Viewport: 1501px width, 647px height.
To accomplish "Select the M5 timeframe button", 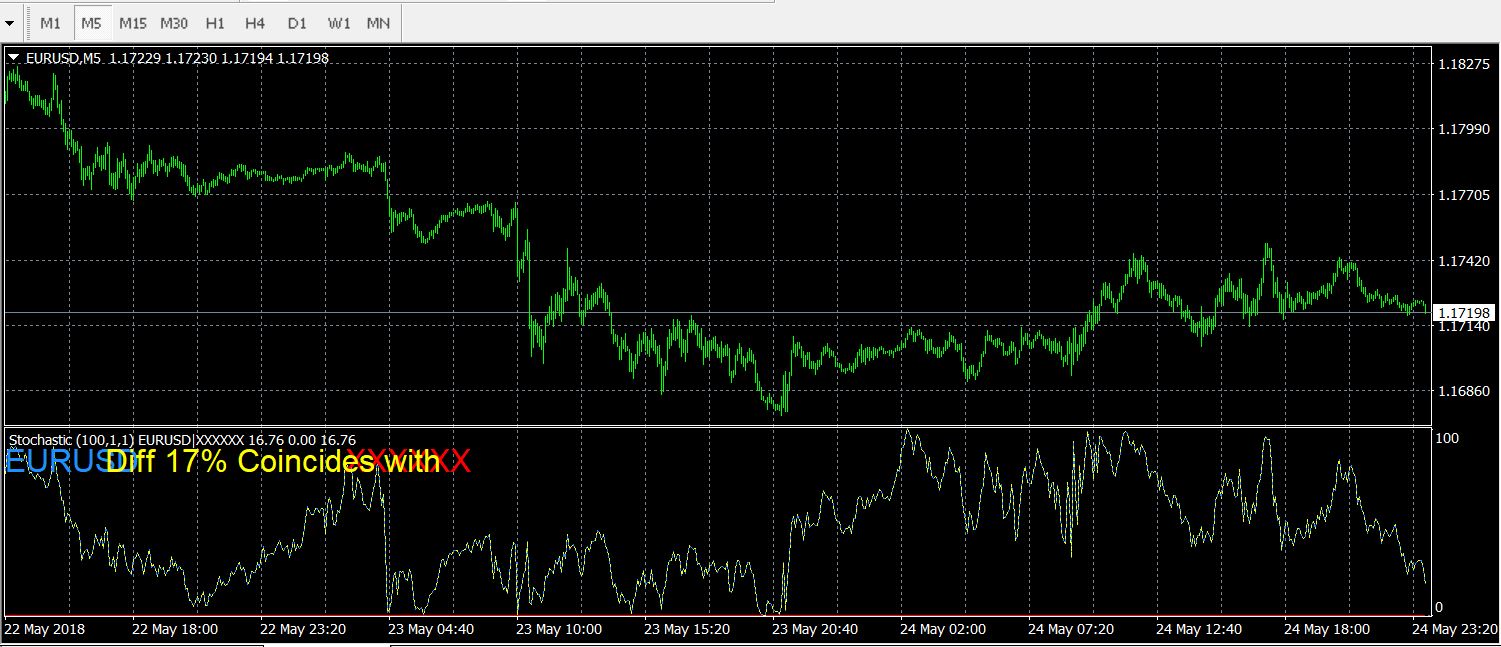I will click(x=91, y=22).
